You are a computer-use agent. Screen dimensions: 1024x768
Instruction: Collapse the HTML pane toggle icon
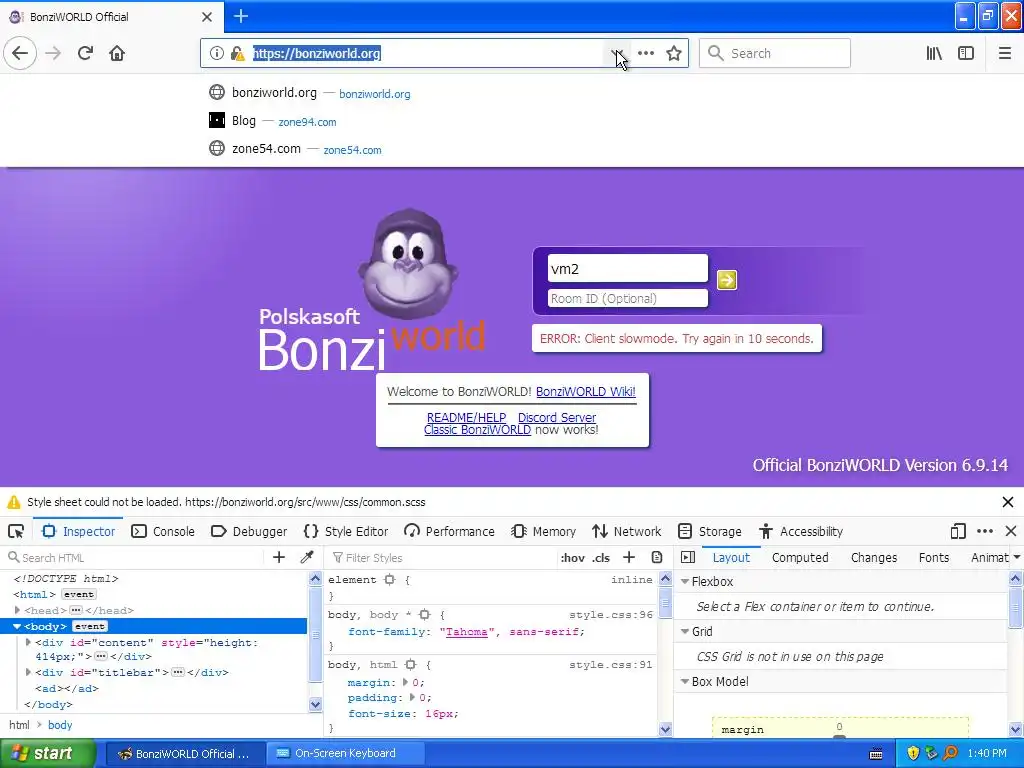point(688,557)
